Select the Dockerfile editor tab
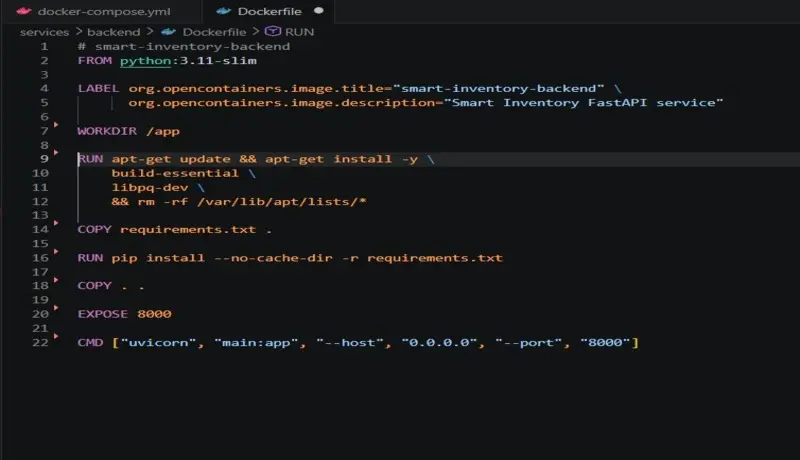 click(268, 11)
